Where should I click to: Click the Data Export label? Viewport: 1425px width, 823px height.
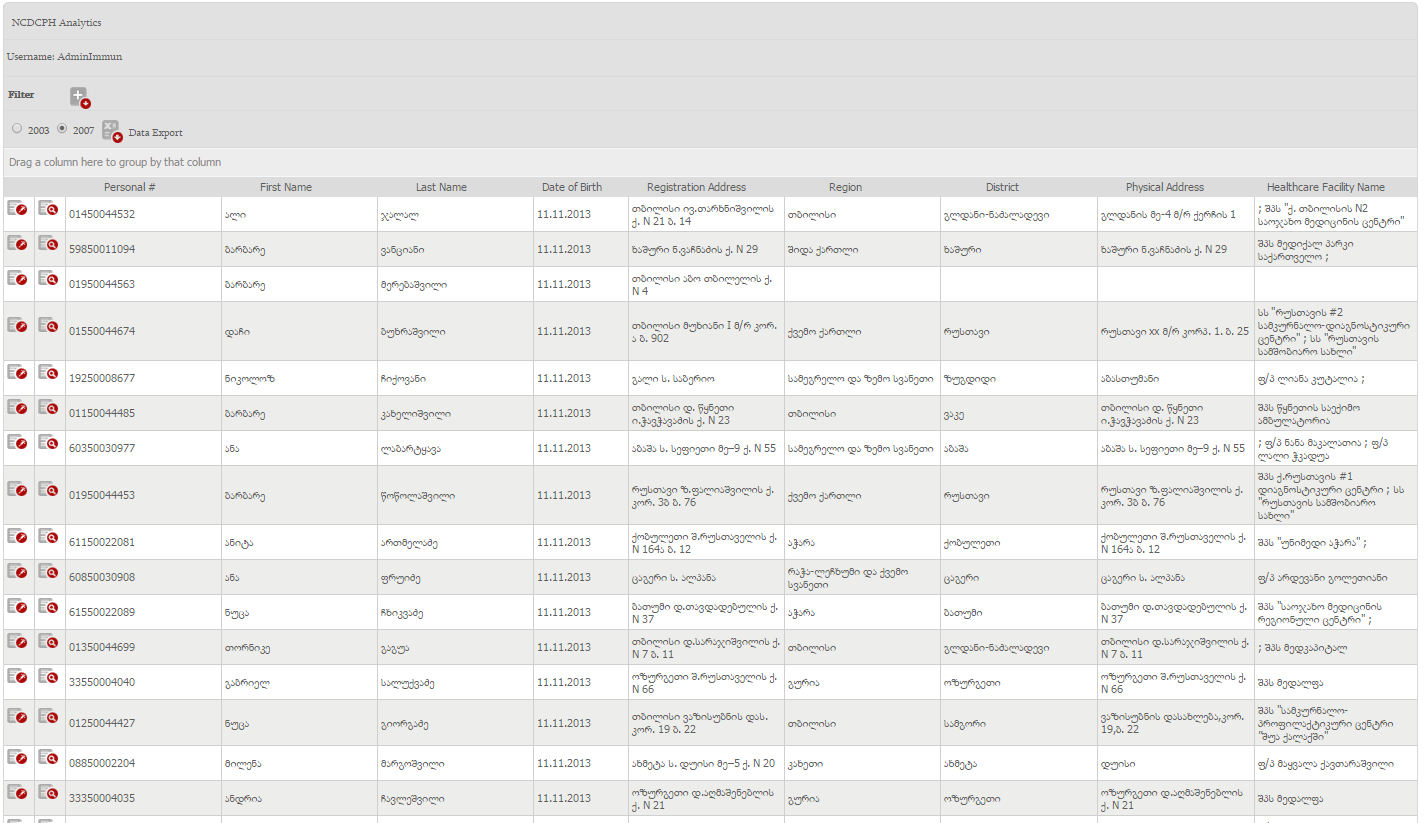point(155,133)
